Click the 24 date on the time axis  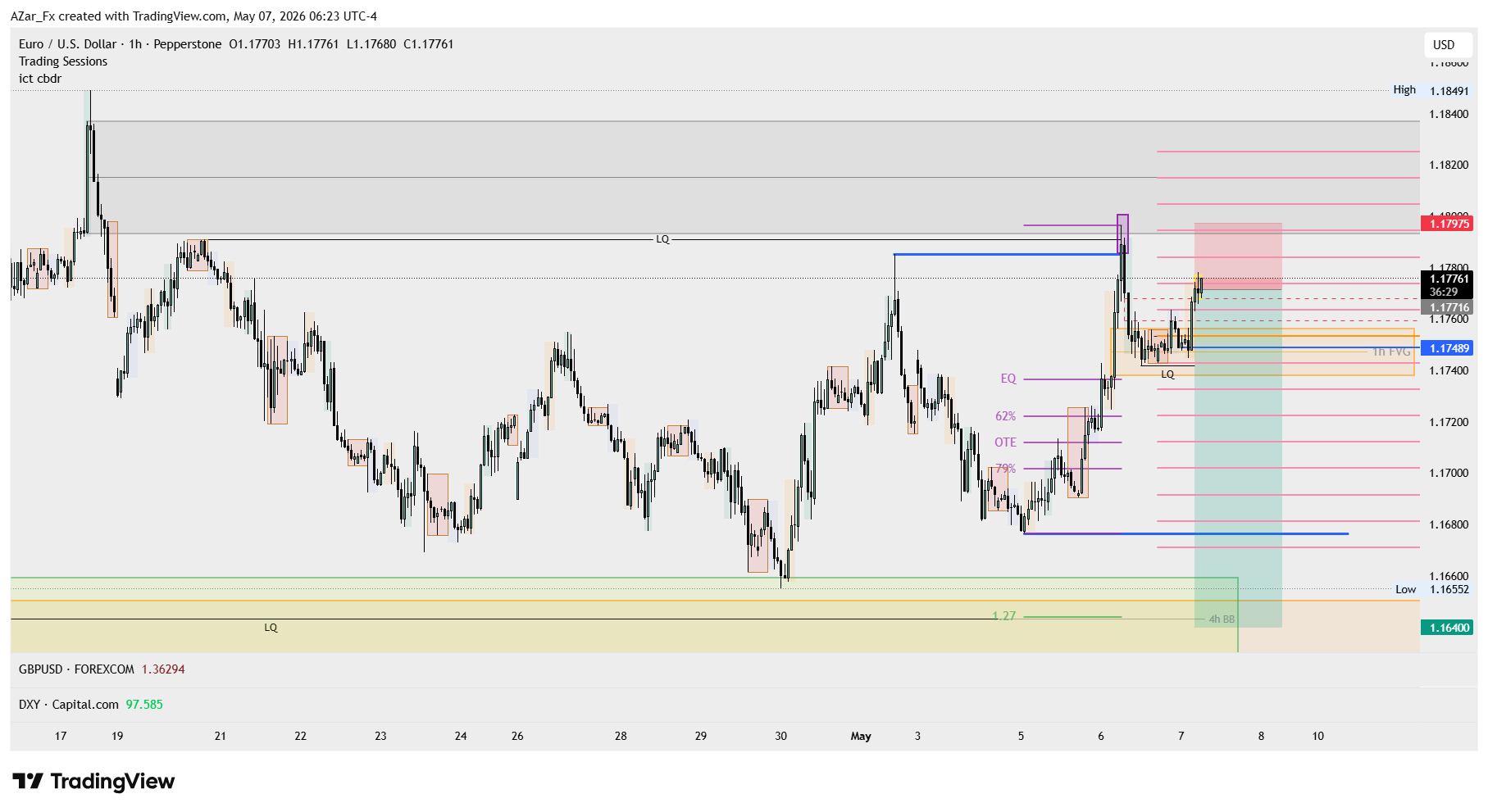point(461,736)
